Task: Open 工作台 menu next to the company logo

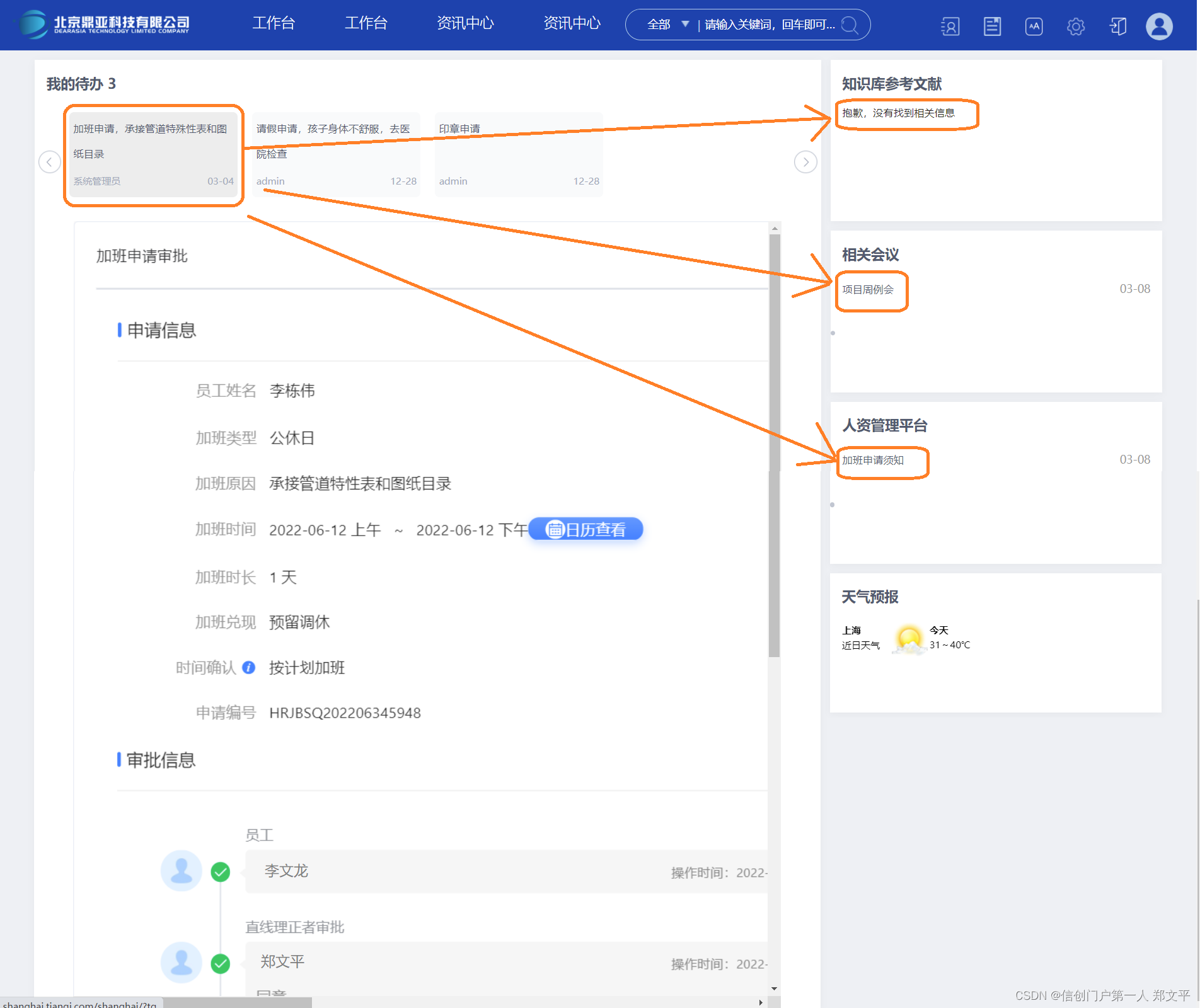Action: 274,23
